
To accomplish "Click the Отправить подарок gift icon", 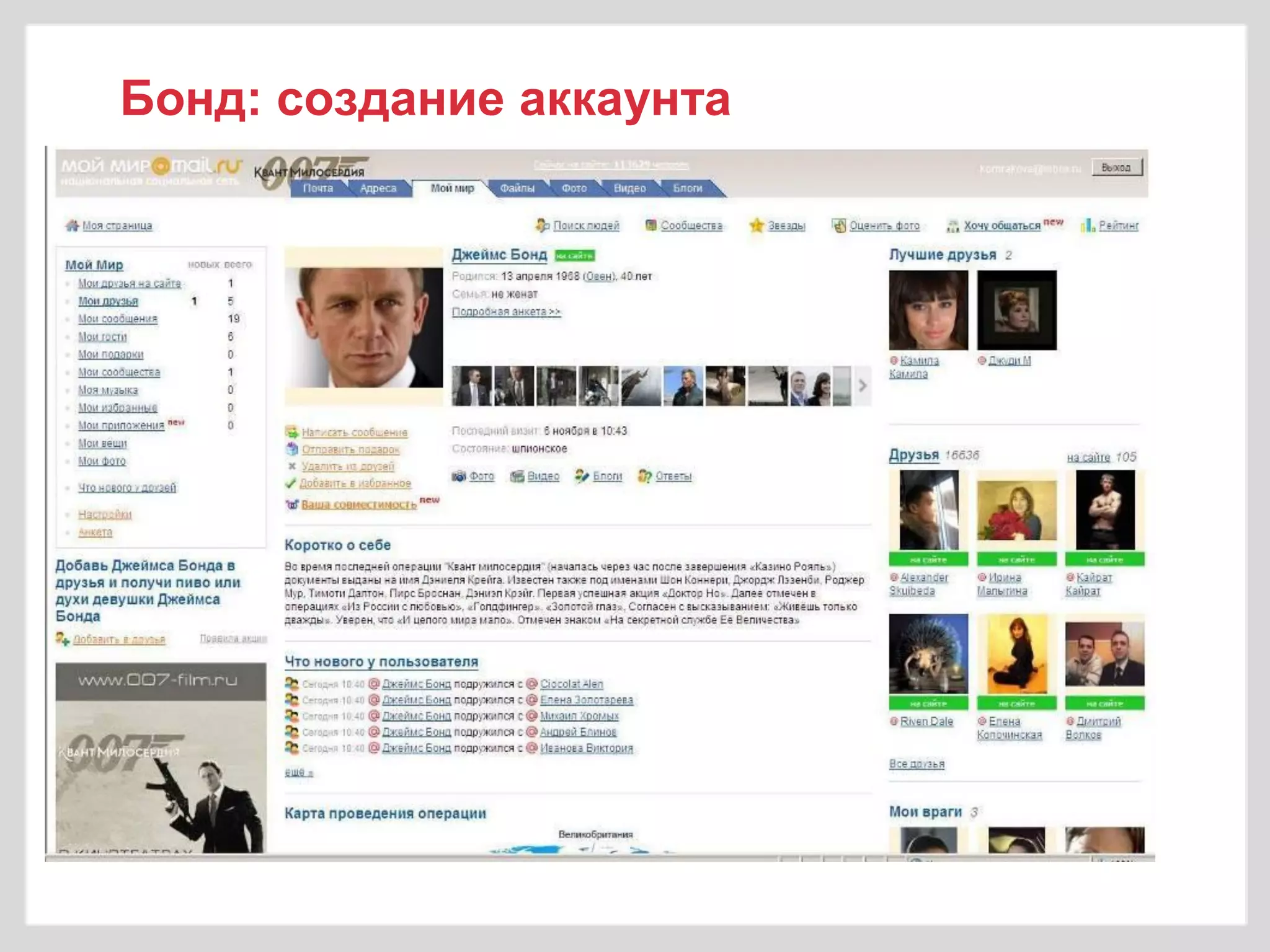I will (292, 449).
